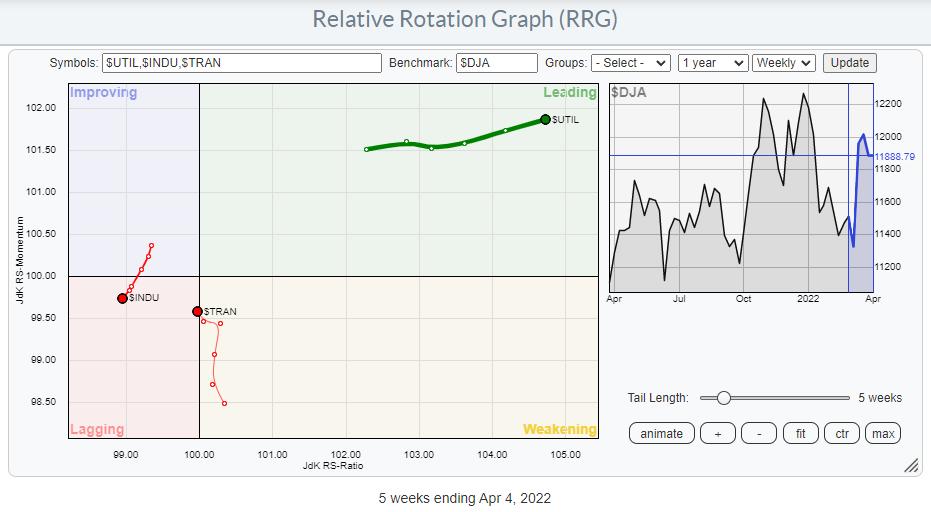The image size is (931, 512).
Task: Open the Groups select dropdown
Action: (x=630, y=63)
